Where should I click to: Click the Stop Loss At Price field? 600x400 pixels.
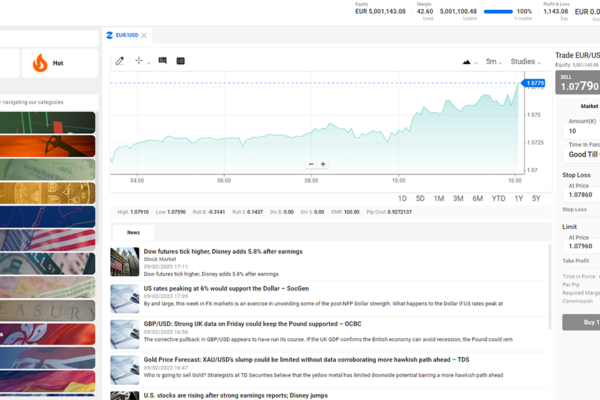coord(579,195)
